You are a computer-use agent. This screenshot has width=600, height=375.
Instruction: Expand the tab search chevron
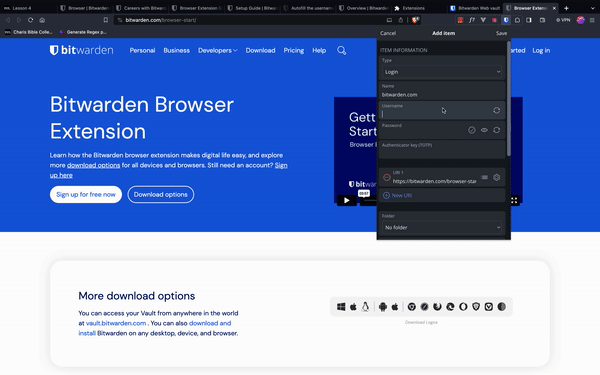(x=593, y=8)
